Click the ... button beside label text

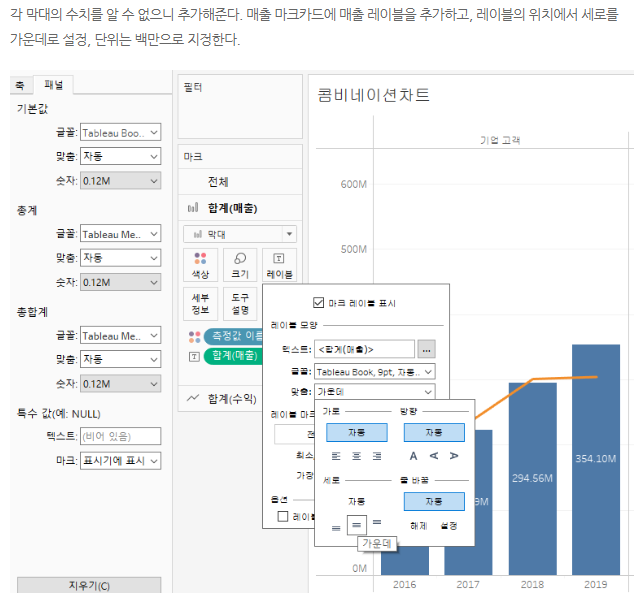426,349
